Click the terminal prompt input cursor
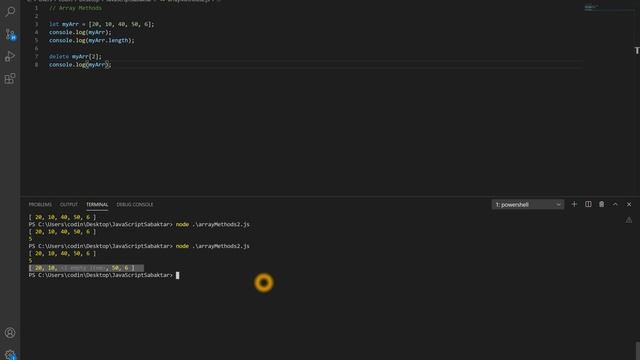This screenshot has height=360, width=640. pyautogui.click(x=178, y=276)
